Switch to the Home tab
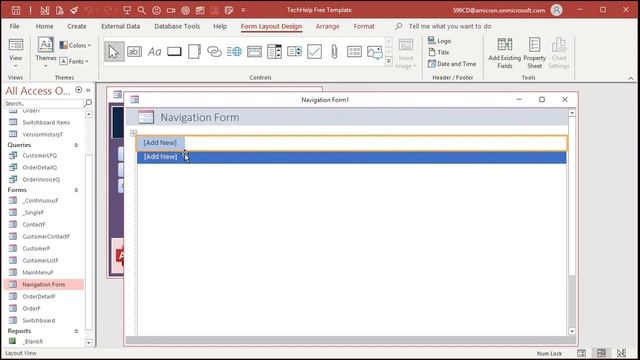The height and width of the screenshot is (360, 640). point(44,26)
